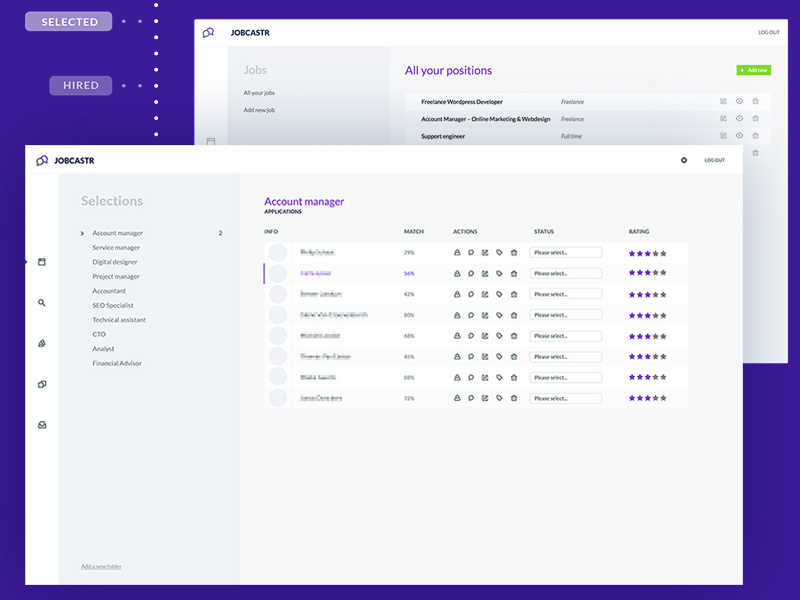Click Log Out in the top right
The height and width of the screenshot is (600, 800).
click(x=717, y=159)
